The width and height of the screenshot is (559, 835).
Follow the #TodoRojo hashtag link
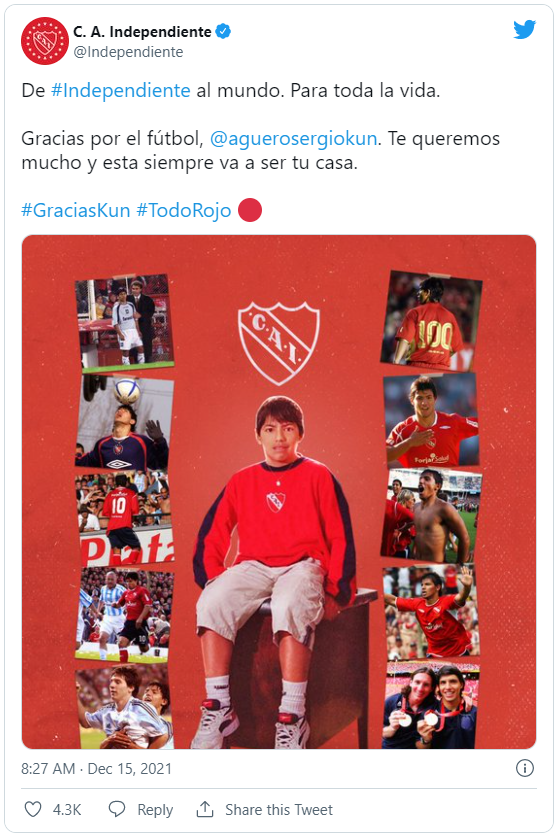point(184,210)
